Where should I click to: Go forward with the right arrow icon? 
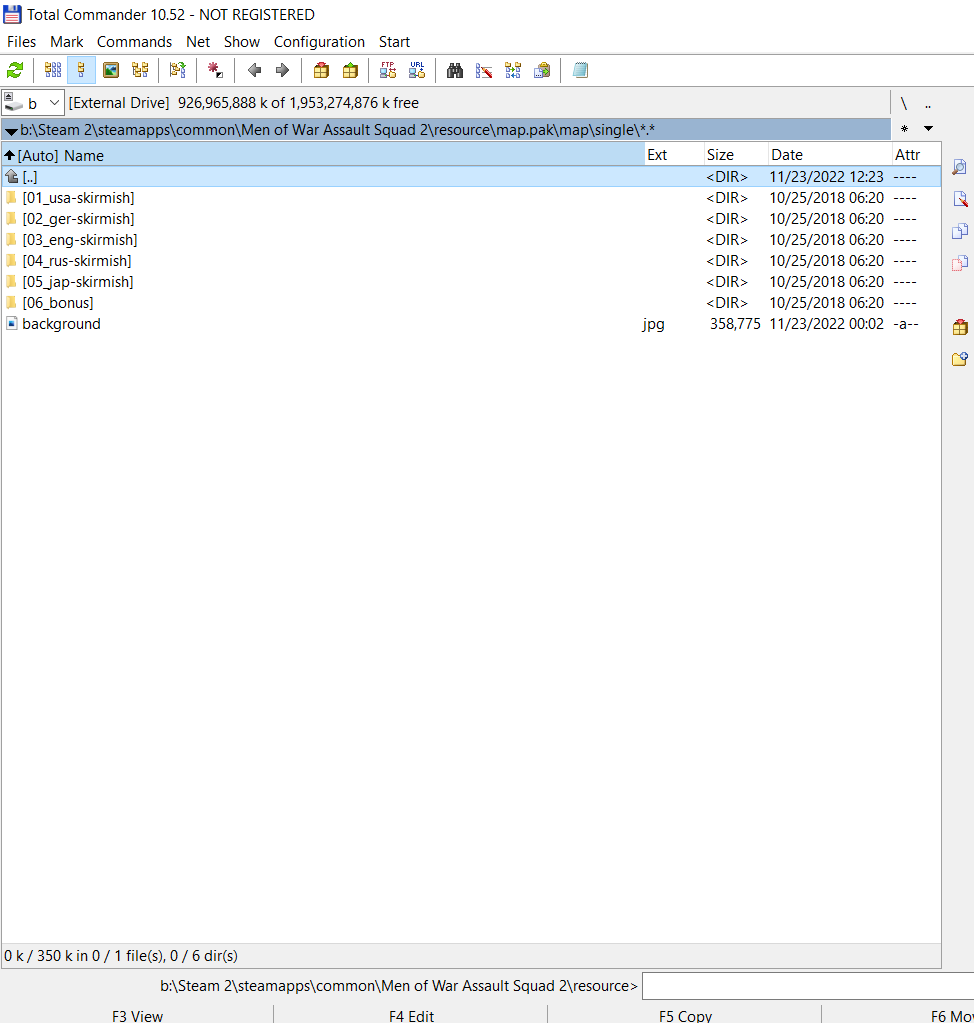(282, 70)
